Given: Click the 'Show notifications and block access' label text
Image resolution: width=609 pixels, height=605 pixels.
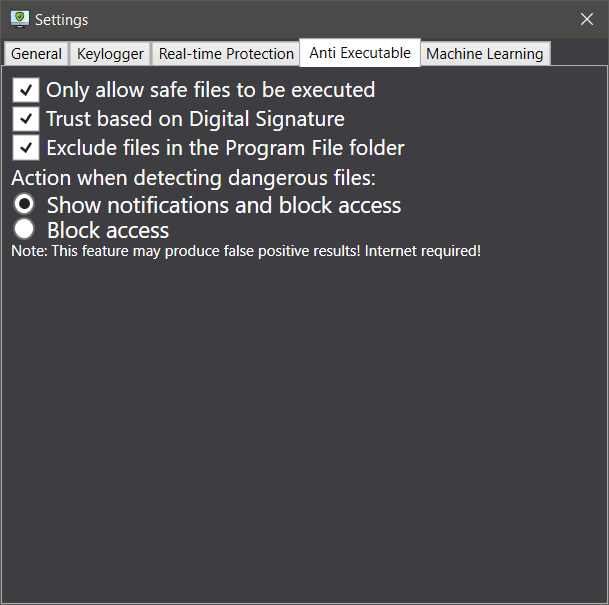Looking at the screenshot, I should (224, 205).
